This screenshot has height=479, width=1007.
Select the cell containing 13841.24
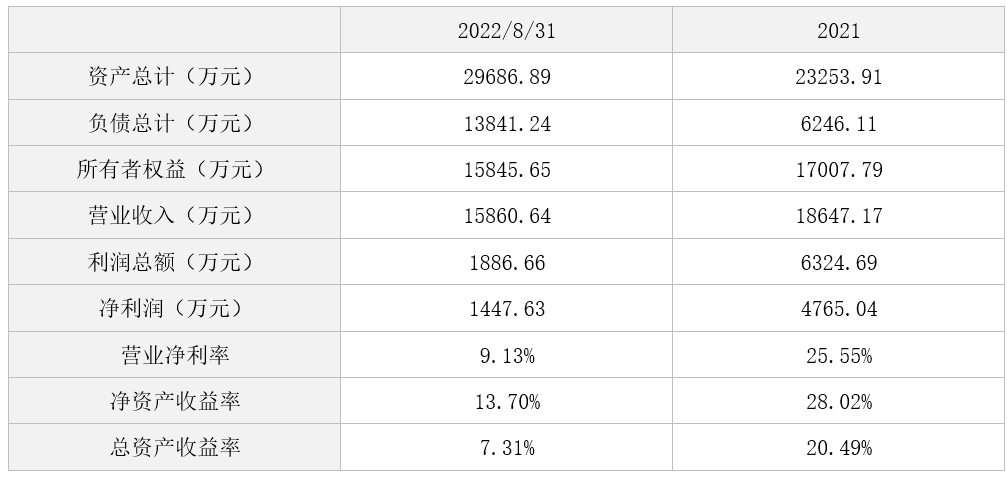coord(506,124)
